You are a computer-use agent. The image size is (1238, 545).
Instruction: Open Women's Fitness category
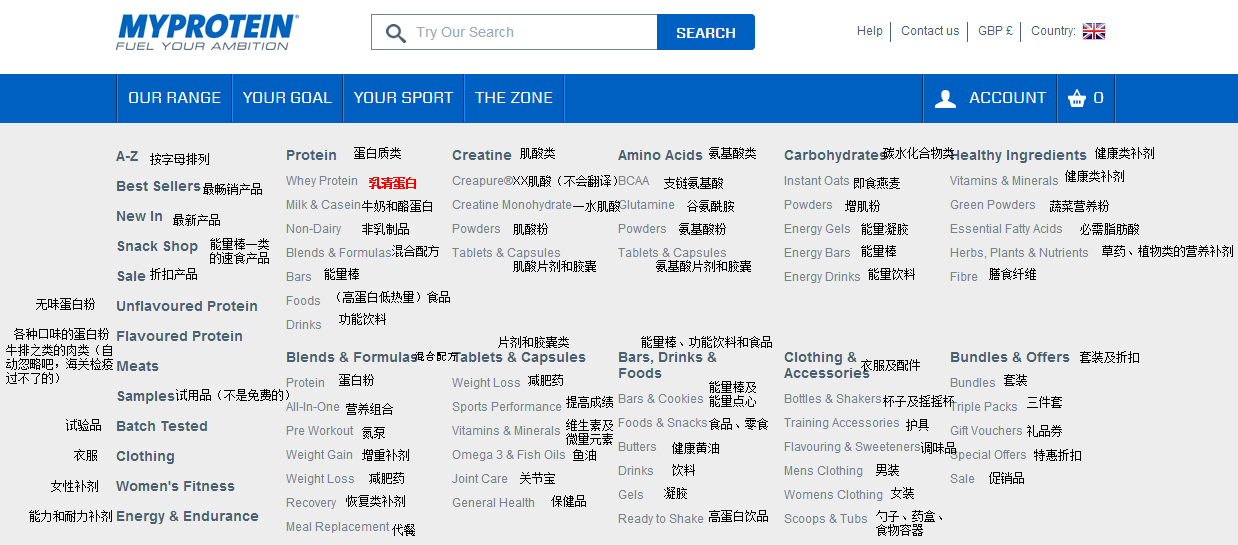[175, 486]
